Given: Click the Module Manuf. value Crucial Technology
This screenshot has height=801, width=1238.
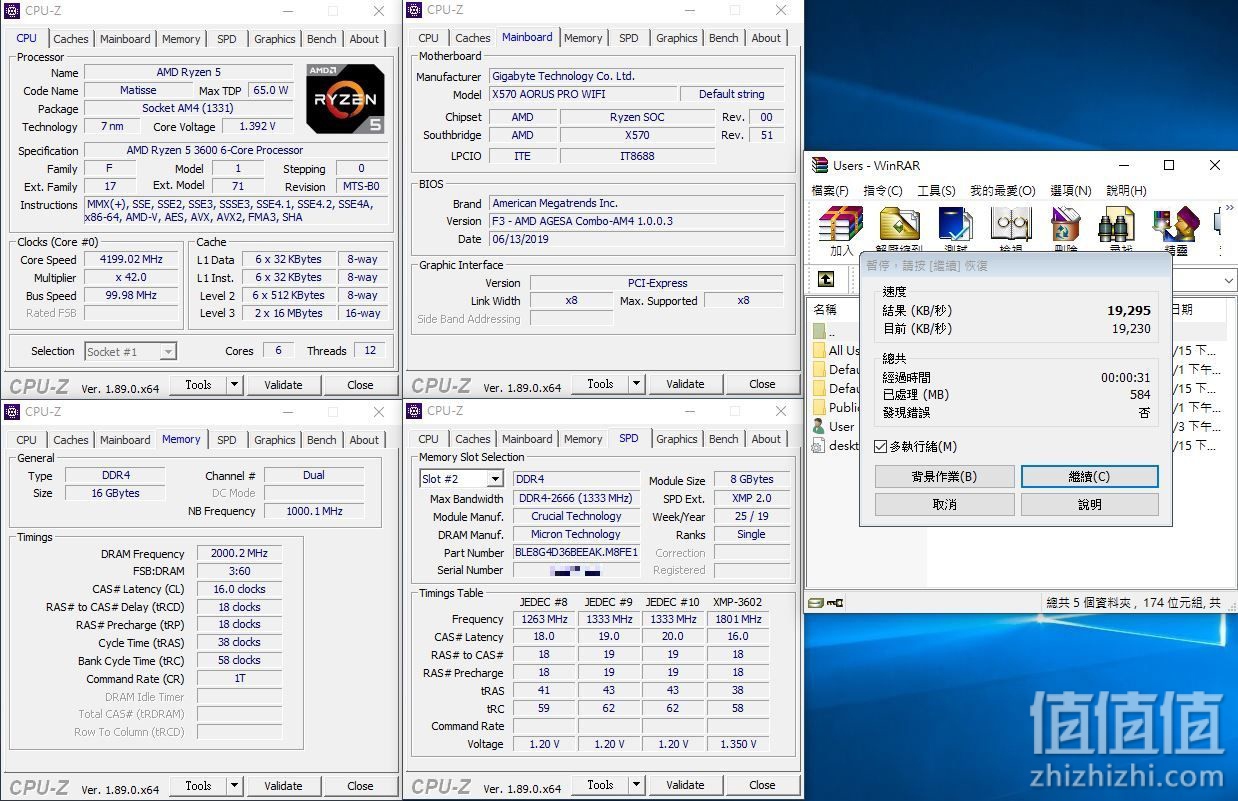Looking at the screenshot, I should (576, 516).
